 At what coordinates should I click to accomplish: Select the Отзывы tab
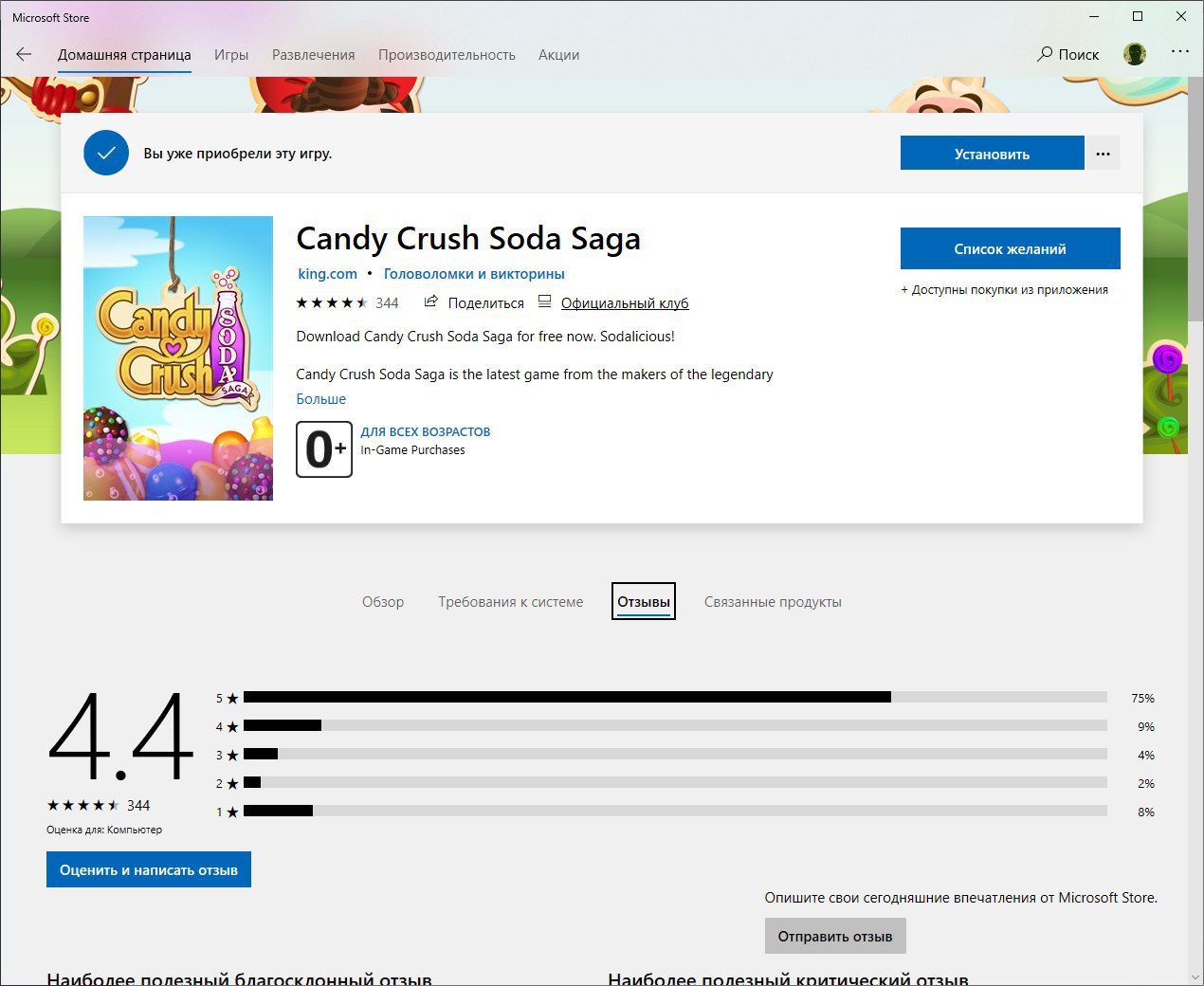click(x=644, y=602)
